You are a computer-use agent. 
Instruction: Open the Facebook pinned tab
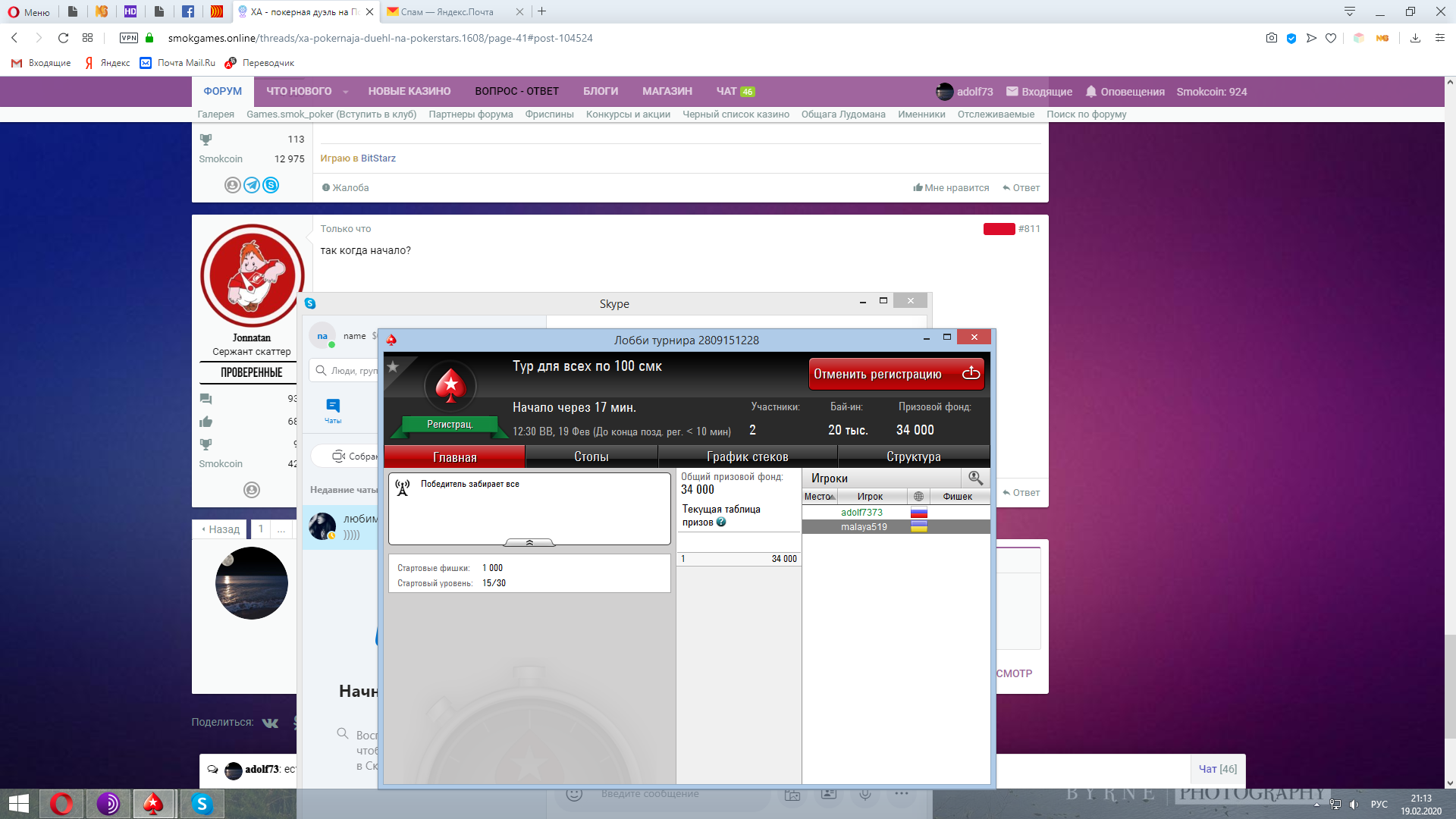[188, 11]
